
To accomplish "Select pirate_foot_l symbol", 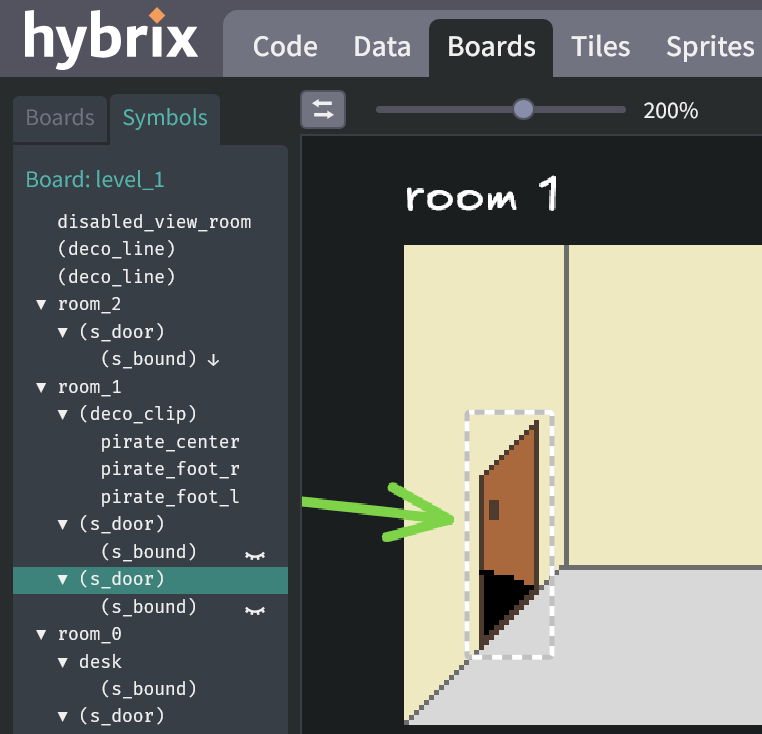I will [x=170, y=497].
